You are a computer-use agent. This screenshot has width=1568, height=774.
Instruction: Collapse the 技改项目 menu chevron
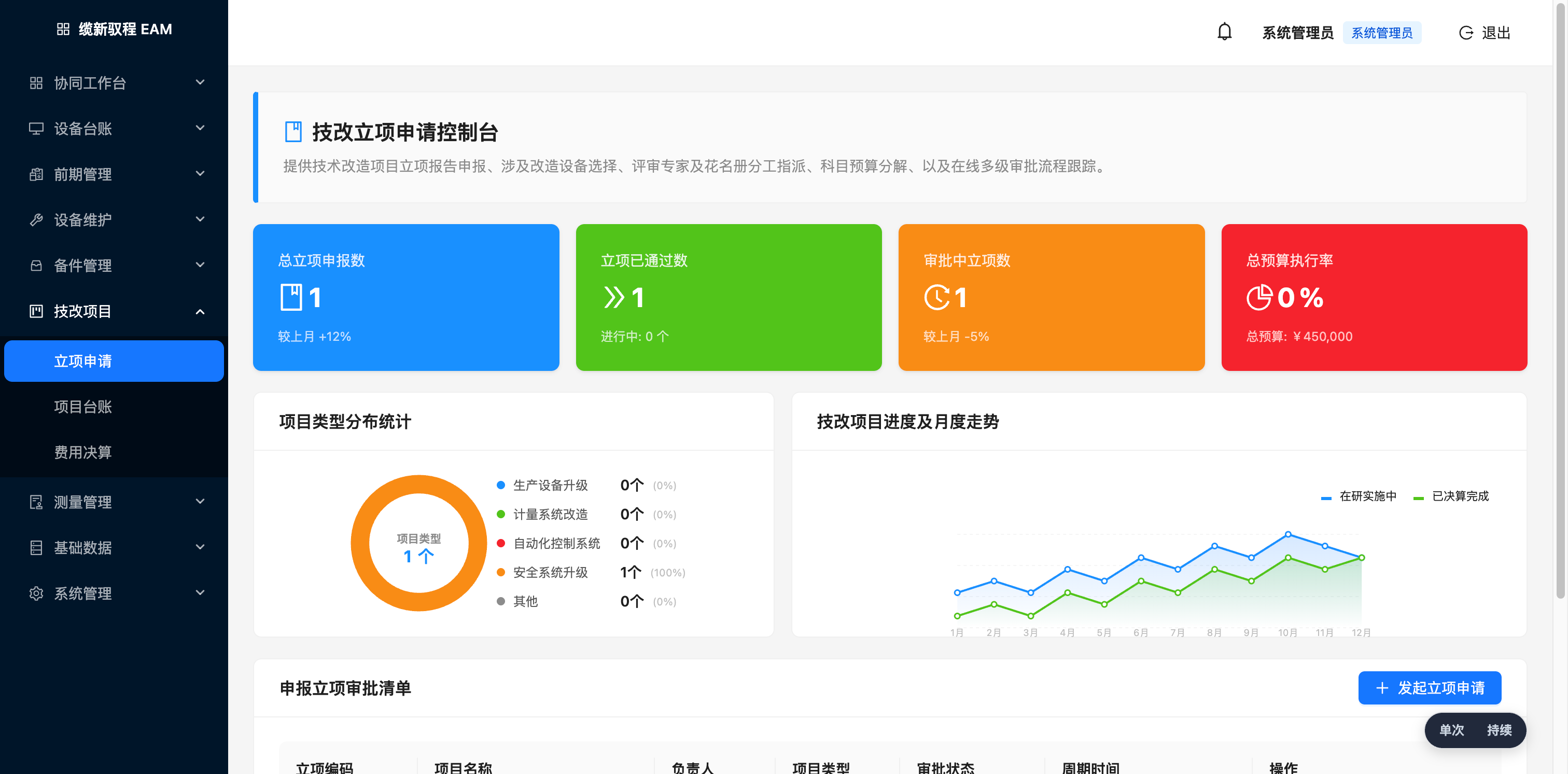[200, 312]
